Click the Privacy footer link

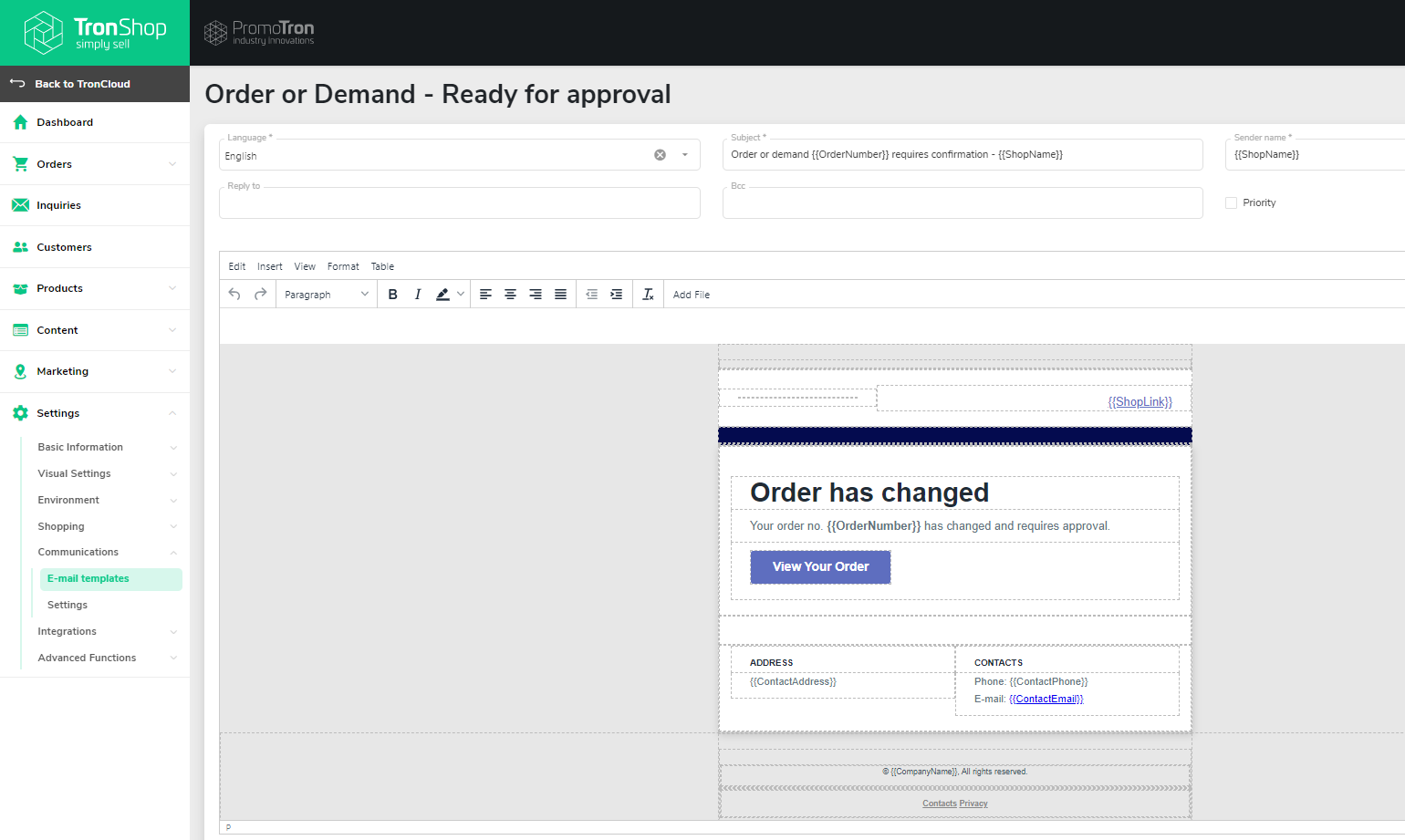pyautogui.click(x=973, y=804)
